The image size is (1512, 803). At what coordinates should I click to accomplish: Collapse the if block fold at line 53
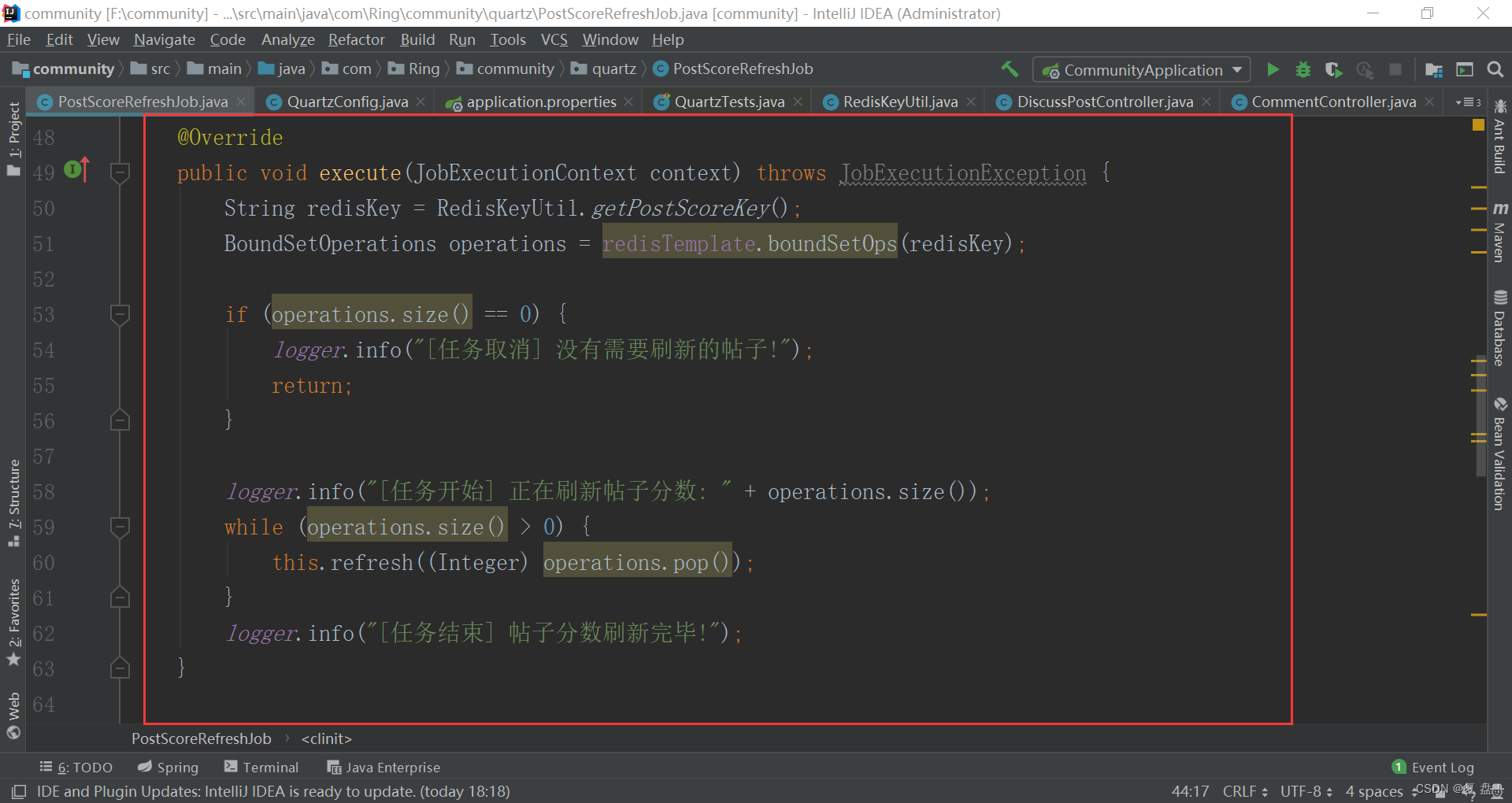(120, 314)
